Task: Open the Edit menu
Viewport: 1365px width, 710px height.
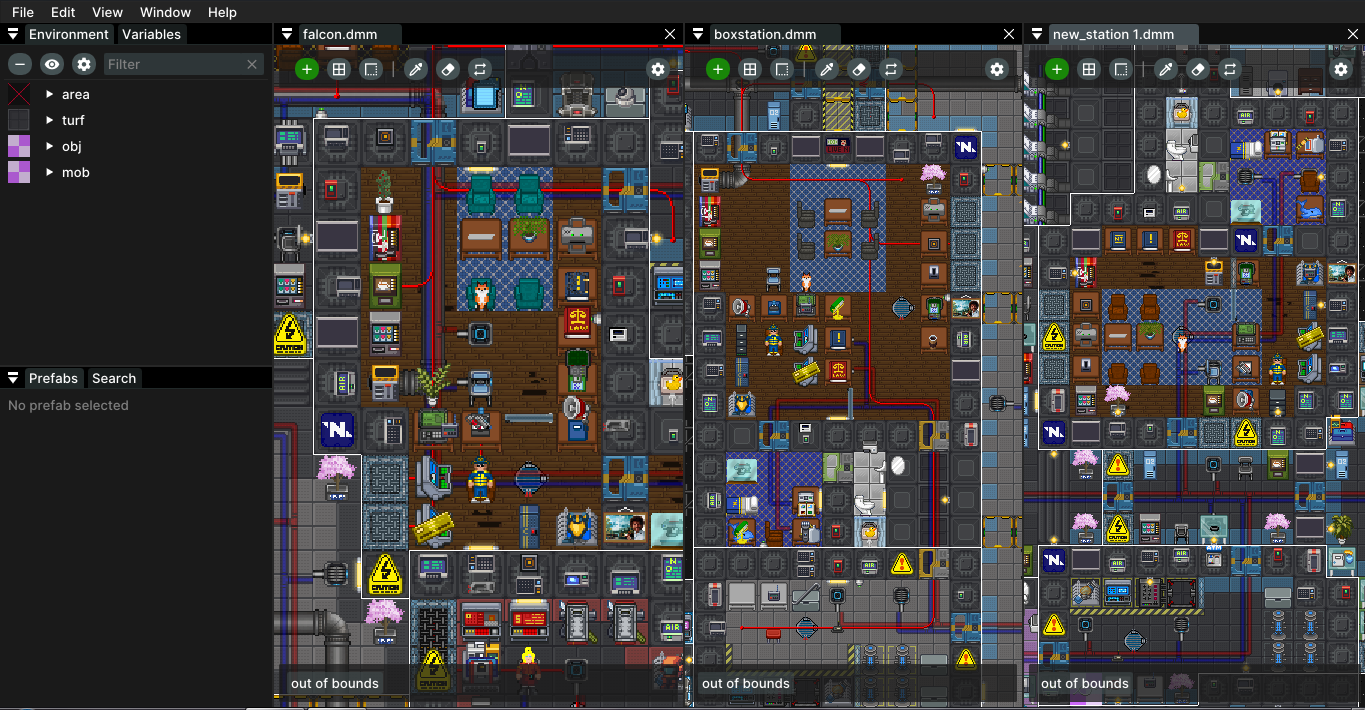Action: pos(63,12)
